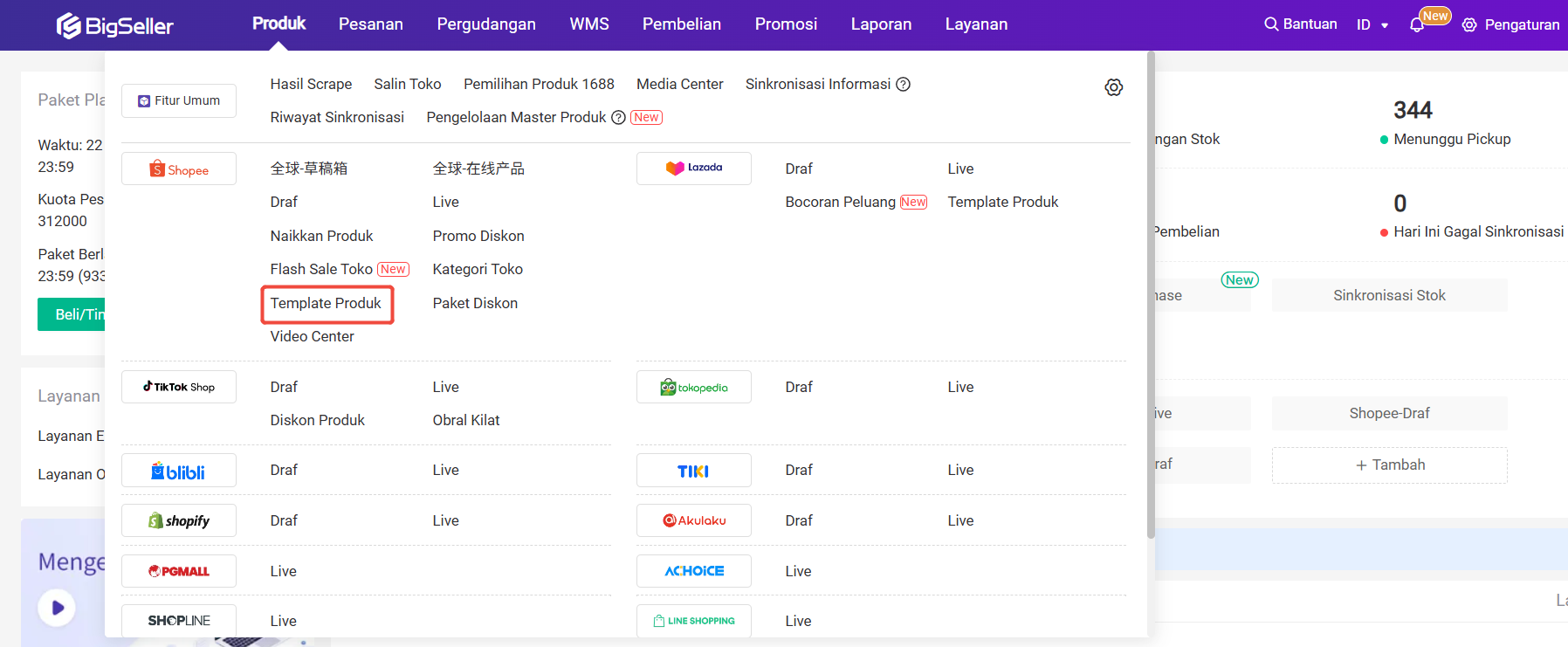Open the Laporan menu
This screenshot has height=647, width=1568.
pyautogui.click(x=881, y=24)
